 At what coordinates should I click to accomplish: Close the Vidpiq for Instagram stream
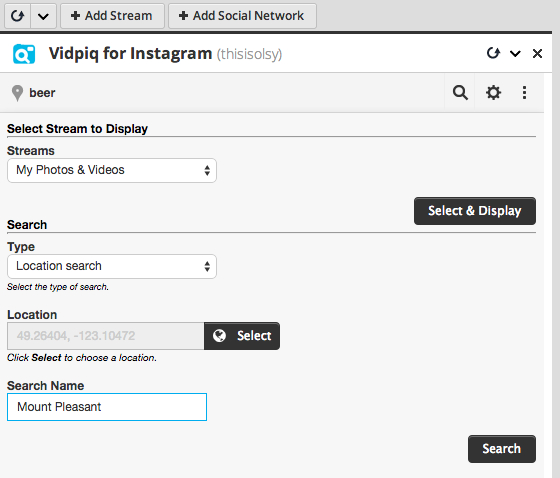click(537, 54)
